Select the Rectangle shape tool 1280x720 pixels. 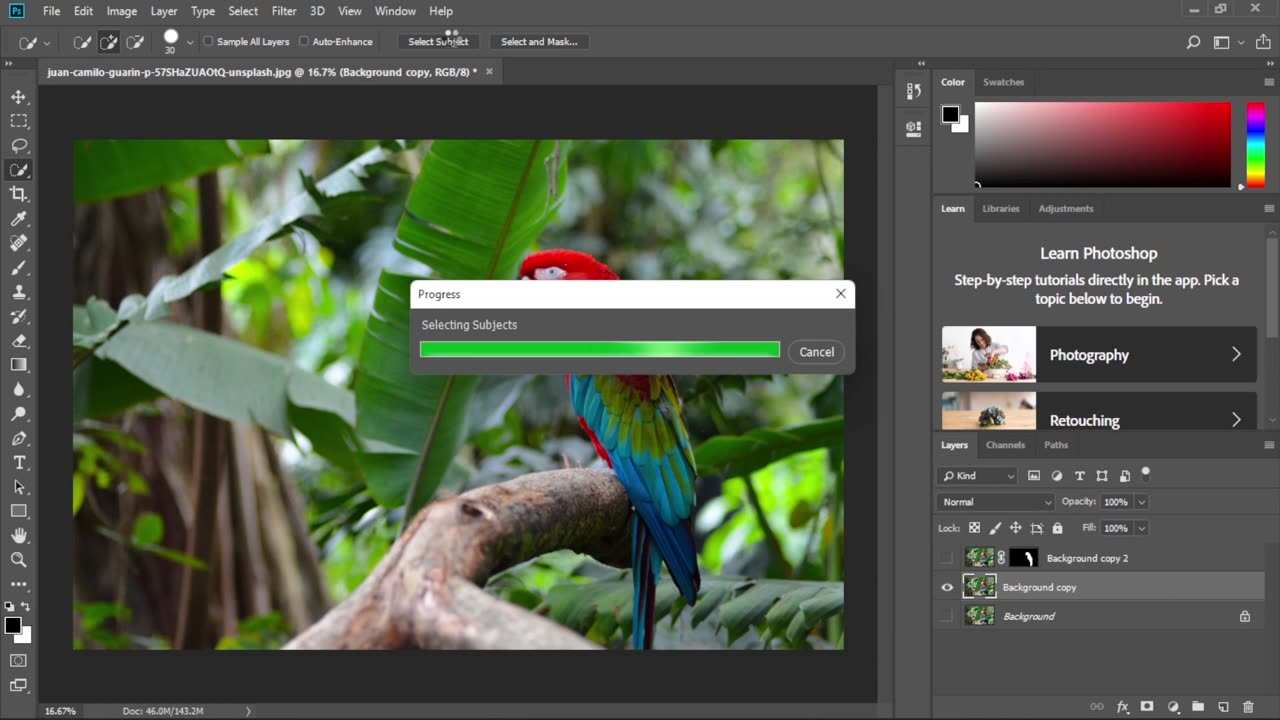pos(19,511)
